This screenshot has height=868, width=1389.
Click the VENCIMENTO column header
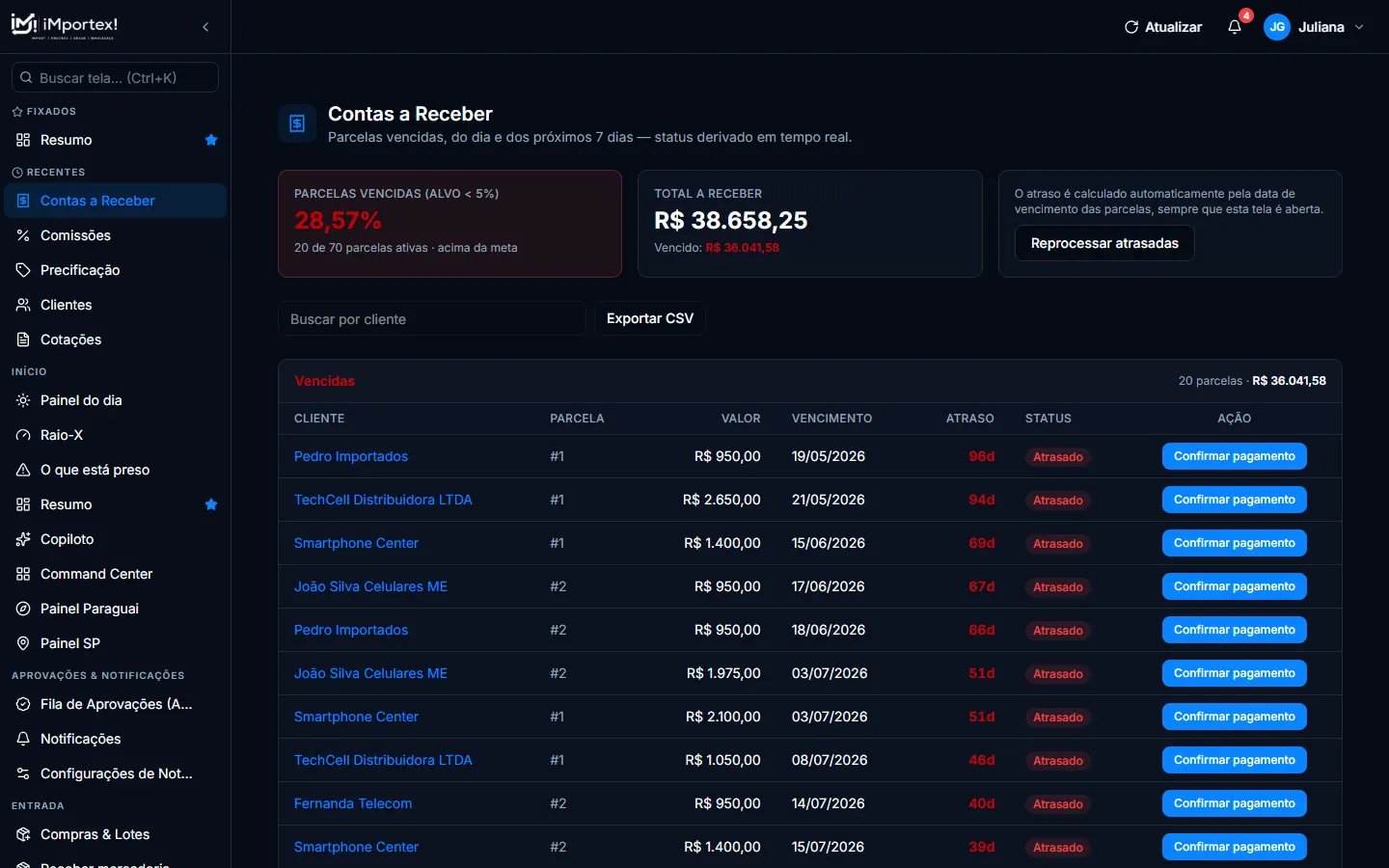tap(831, 419)
